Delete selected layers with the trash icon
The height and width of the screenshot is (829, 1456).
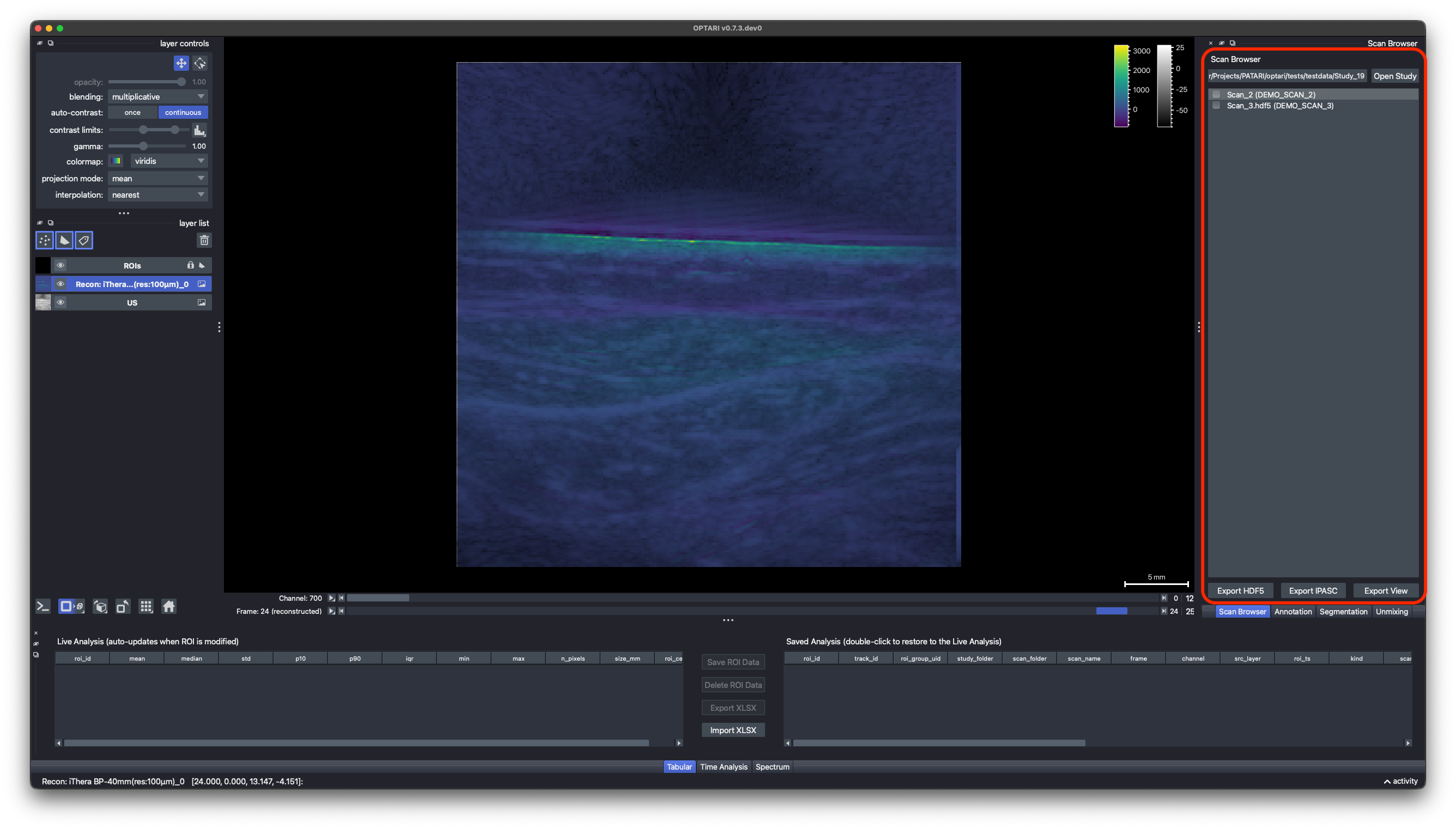[204, 240]
